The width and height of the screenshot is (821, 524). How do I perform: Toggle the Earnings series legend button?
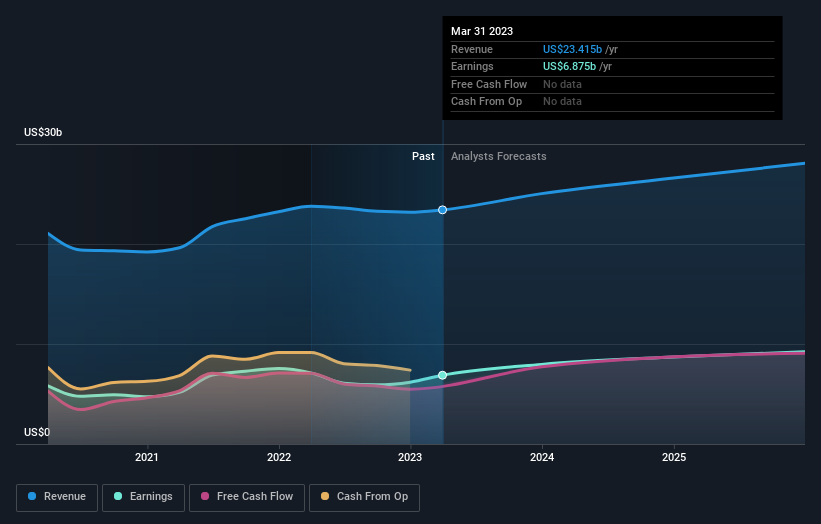[x=143, y=497]
